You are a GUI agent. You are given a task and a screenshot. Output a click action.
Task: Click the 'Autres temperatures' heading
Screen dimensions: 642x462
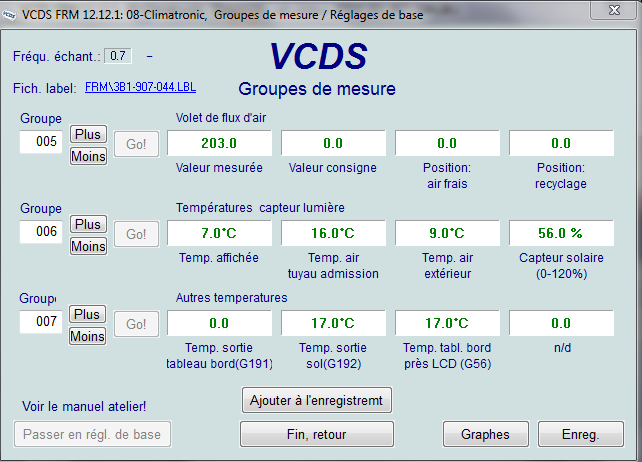pyautogui.click(x=231, y=298)
